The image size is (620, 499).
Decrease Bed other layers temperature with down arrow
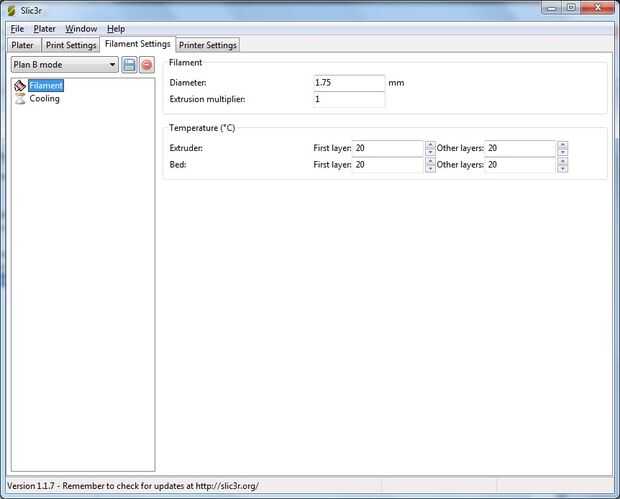(x=562, y=169)
